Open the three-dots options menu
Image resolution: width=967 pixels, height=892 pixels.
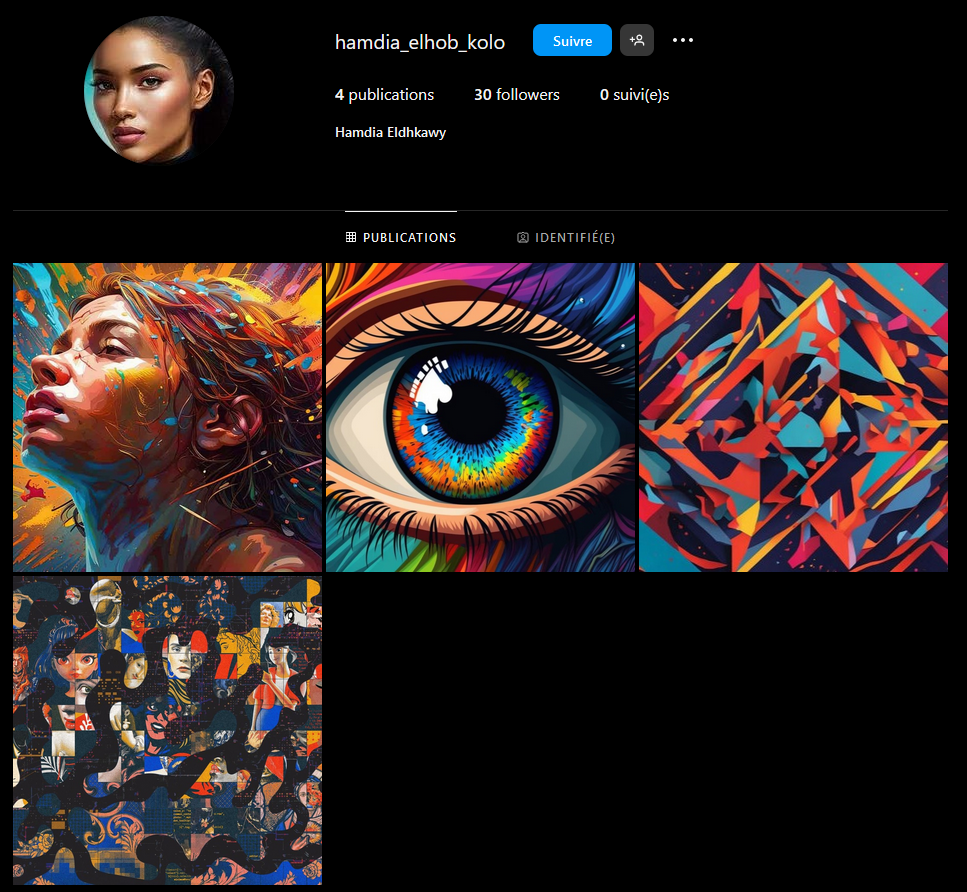(683, 40)
